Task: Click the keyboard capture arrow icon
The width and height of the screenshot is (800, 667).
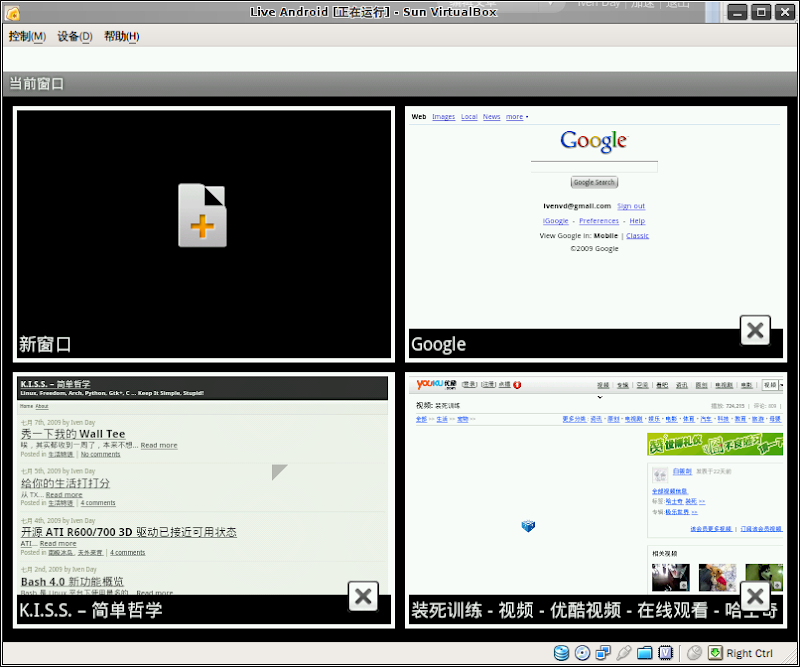Action: click(x=715, y=653)
